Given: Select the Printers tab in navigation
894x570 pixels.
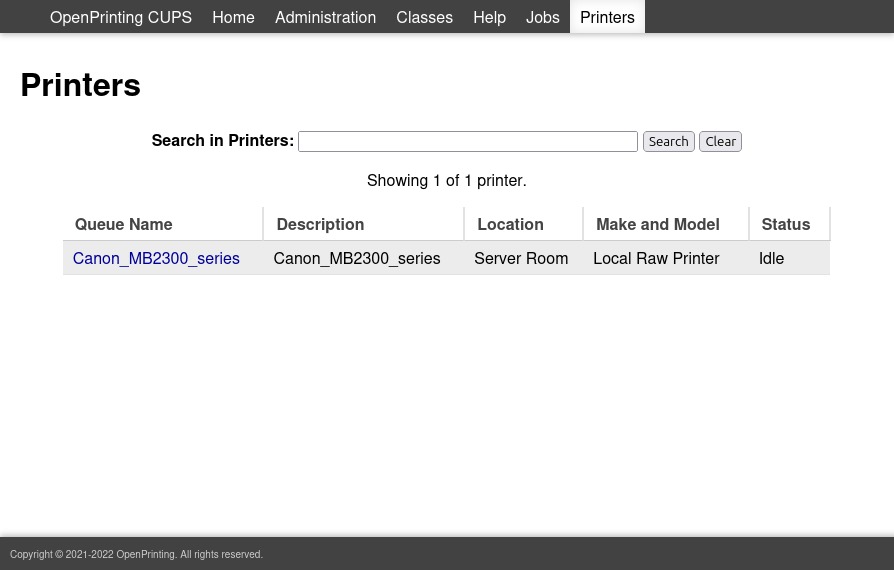Looking at the screenshot, I should tap(607, 17).
